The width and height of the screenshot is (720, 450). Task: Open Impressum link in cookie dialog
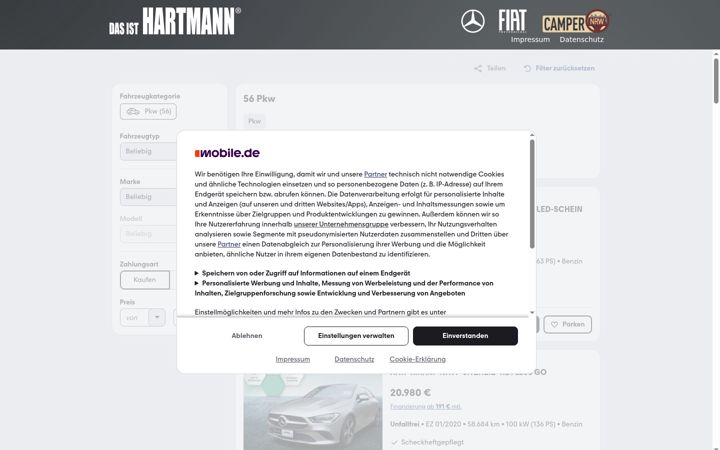click(x=292, y=360)
